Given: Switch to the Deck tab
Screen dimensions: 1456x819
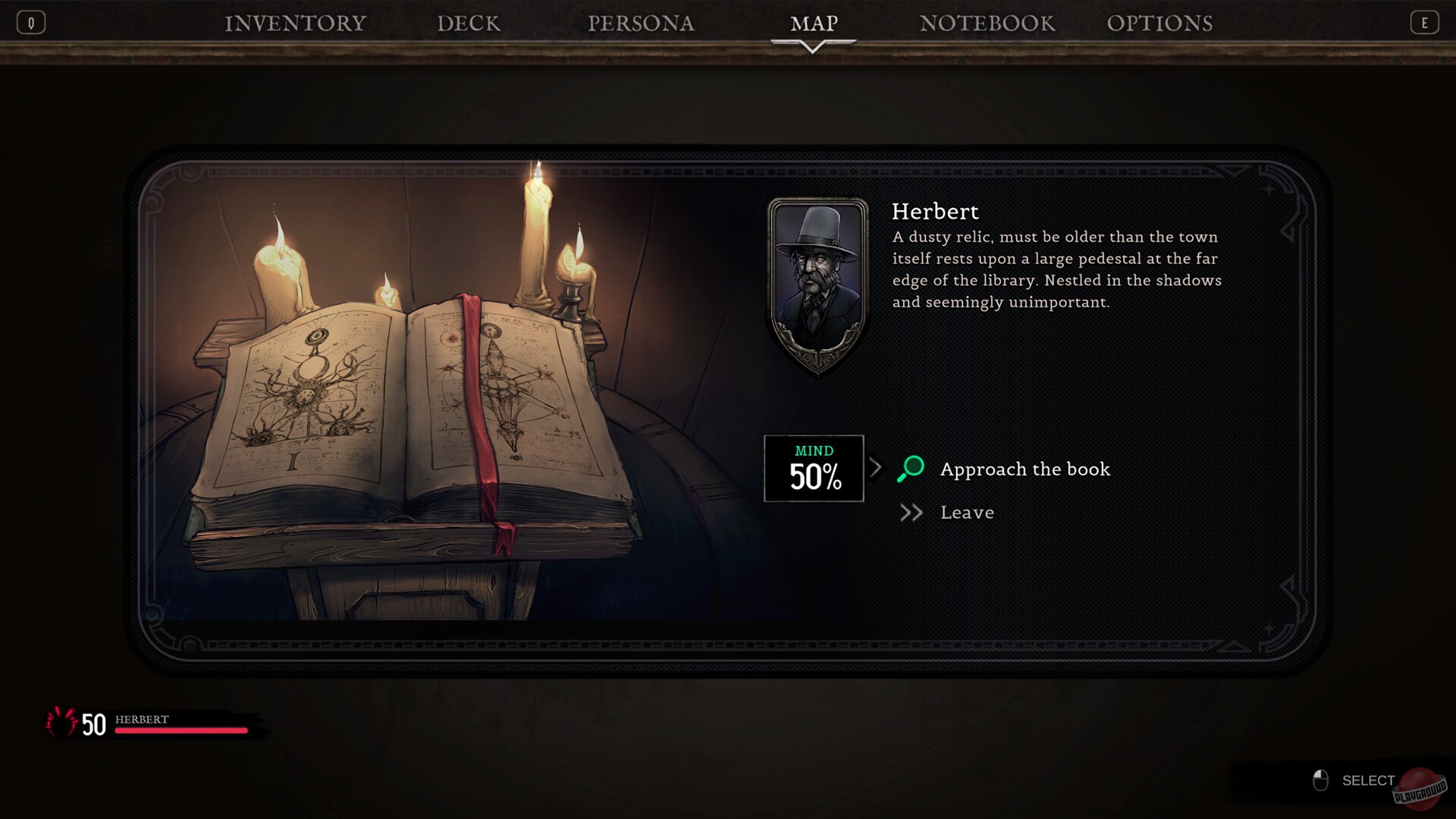Looking at the screenshot, I should (469, 24).
